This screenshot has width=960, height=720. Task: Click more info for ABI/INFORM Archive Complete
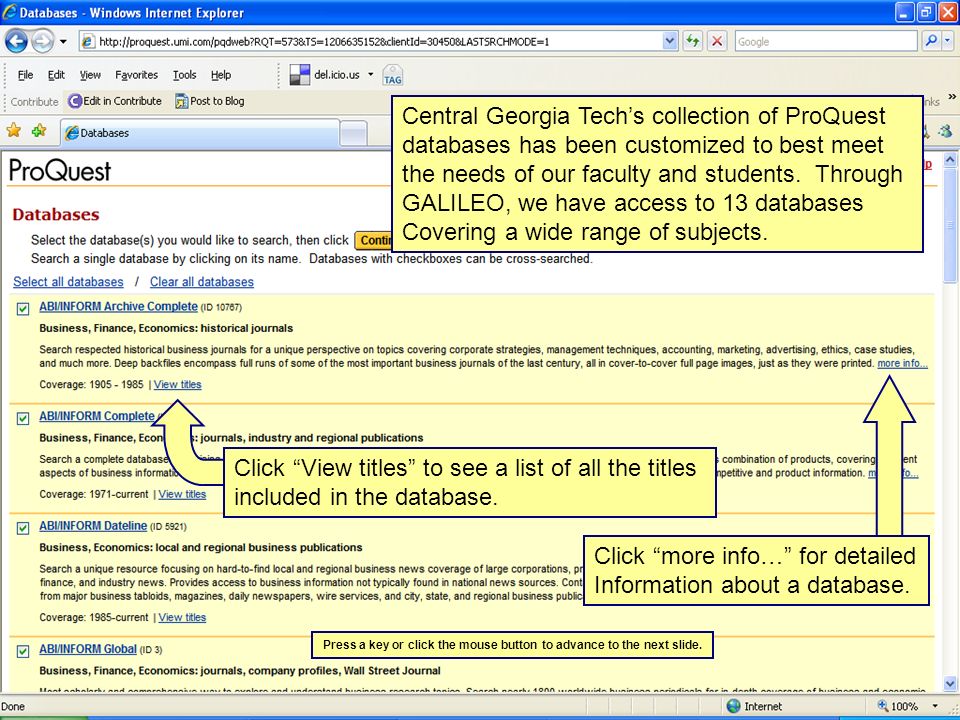(902, 363)
